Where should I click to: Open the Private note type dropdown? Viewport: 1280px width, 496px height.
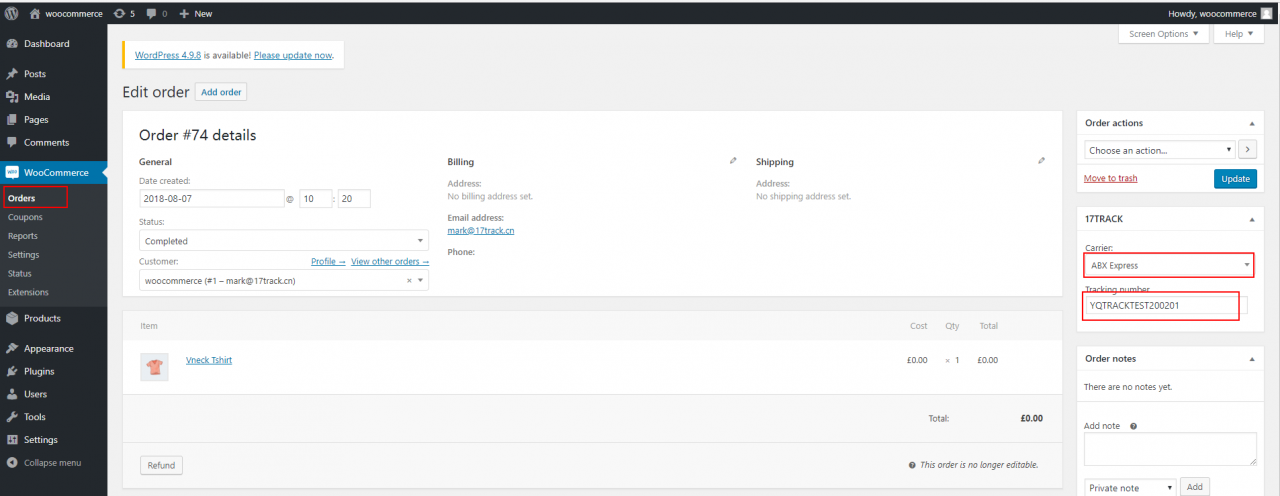pos(1130,488)
